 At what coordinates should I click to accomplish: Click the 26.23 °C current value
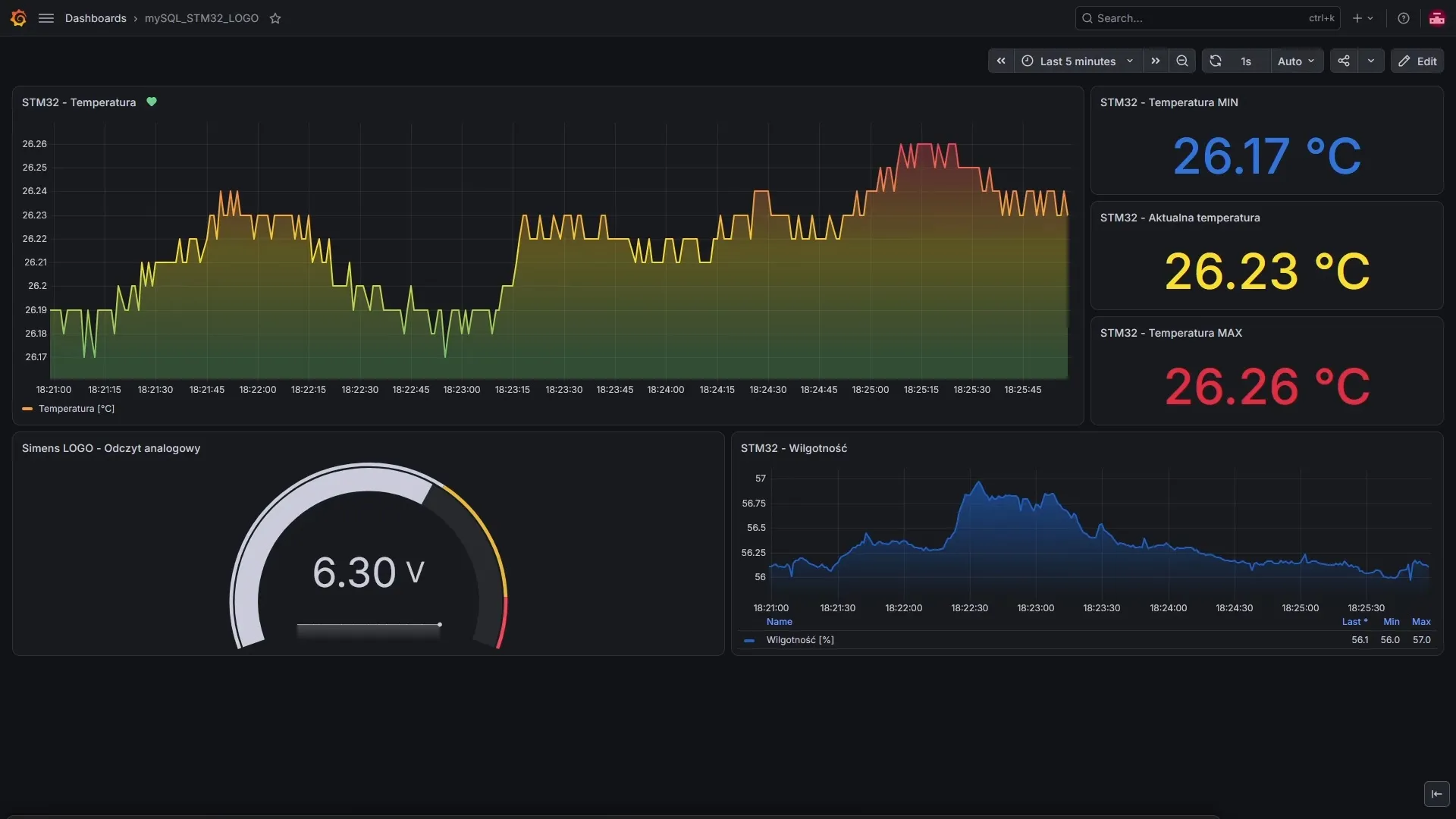click(1267, 271)
